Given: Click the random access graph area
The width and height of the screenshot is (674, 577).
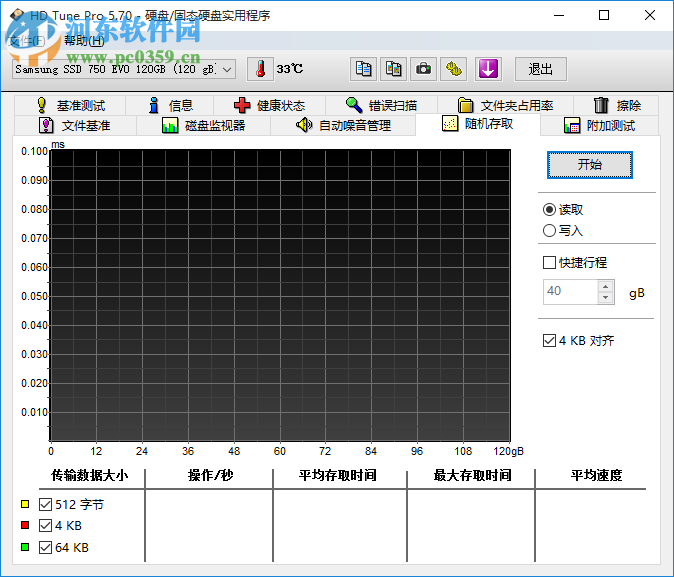Looking at the screenshot, I should click(x=280, y=295).
